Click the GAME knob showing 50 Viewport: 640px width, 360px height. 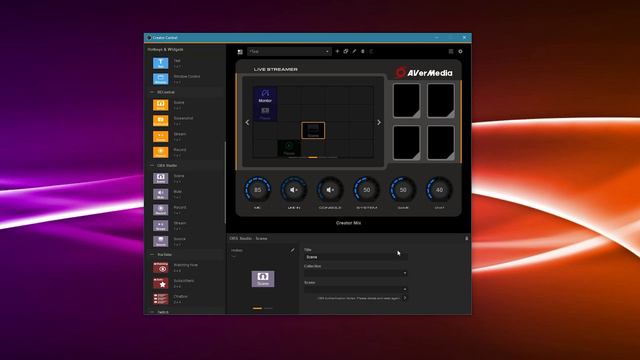[x=403, y=190]
